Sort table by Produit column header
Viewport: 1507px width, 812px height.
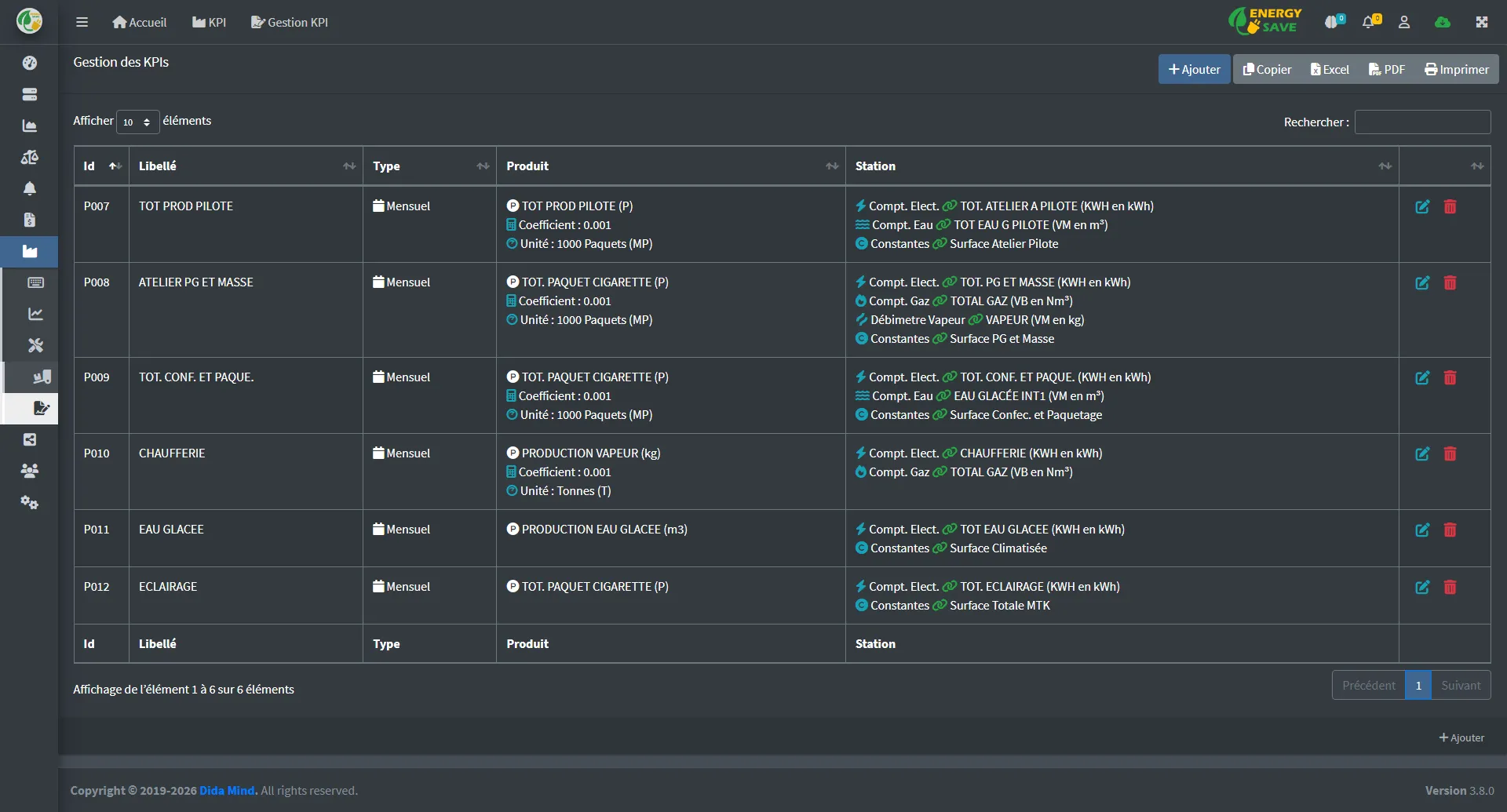pos(671,166)
